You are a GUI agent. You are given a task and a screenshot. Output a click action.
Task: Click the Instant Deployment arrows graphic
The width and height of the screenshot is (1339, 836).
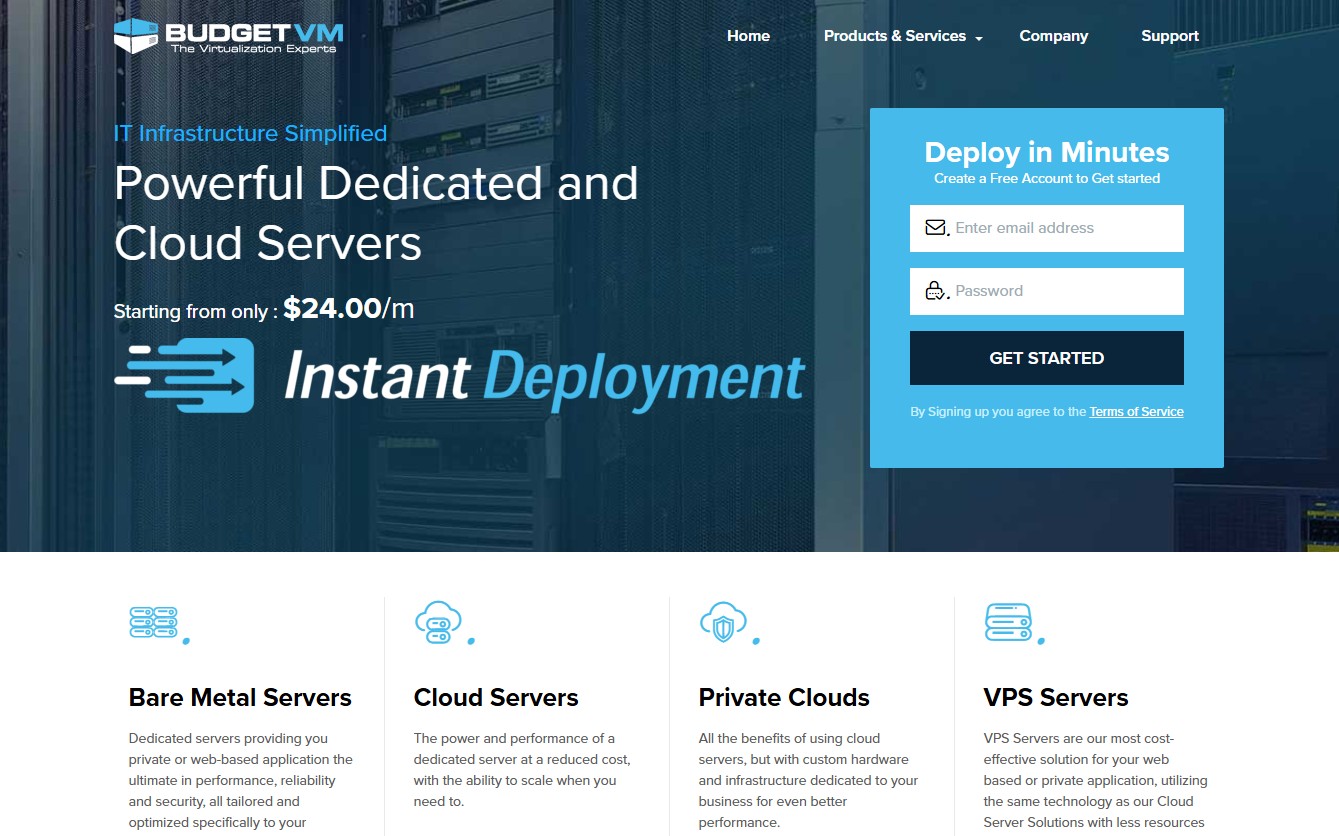[x=184, y=375]
